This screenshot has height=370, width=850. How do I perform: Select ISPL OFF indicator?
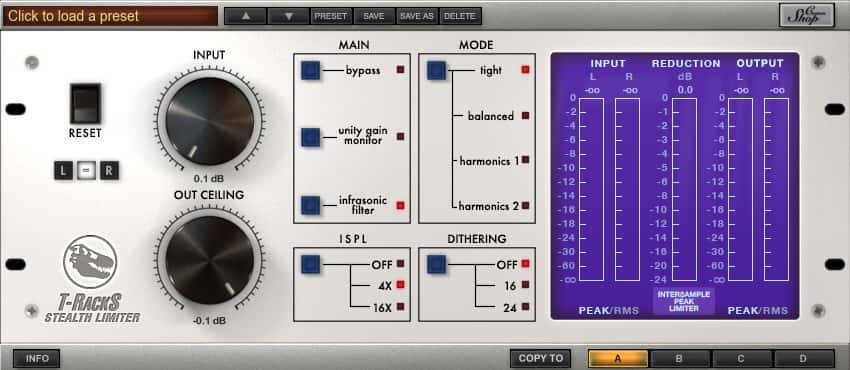(x=401, y=264)
